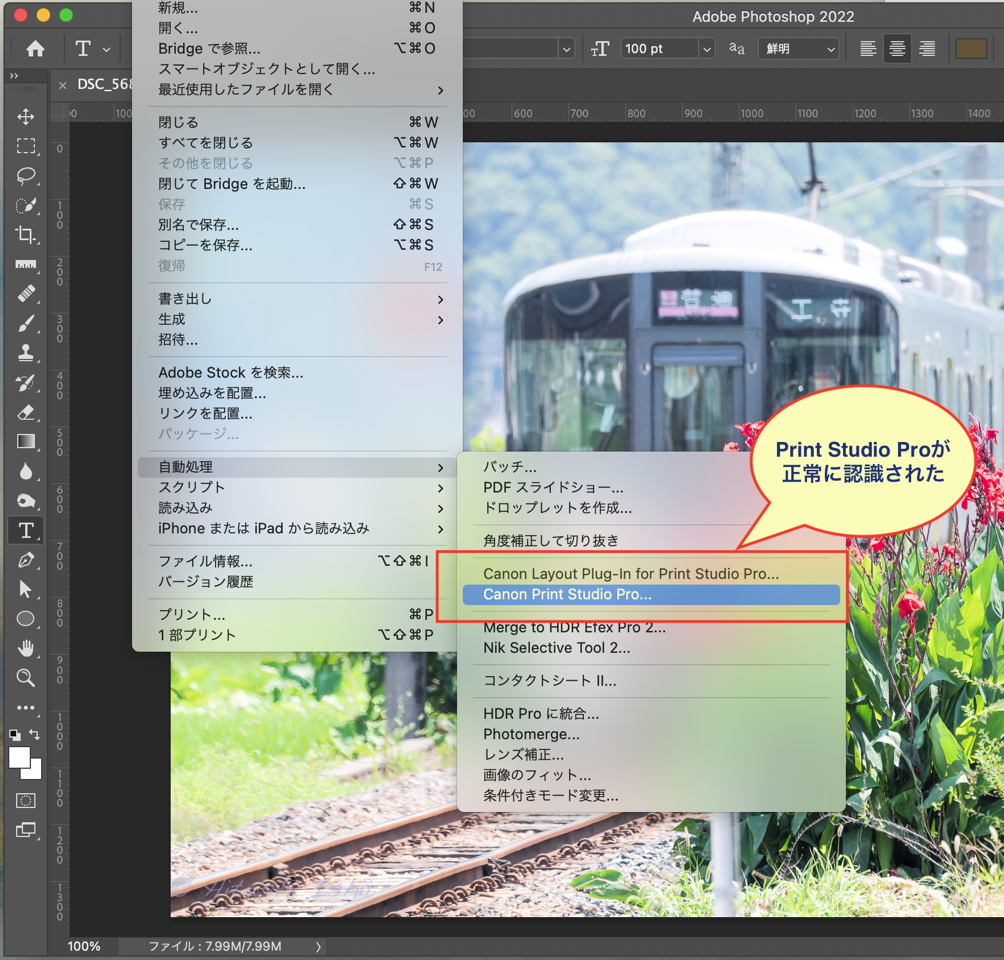Open the font size dropdown
This screenshot has height=960, width=1004.
point(706,49)
